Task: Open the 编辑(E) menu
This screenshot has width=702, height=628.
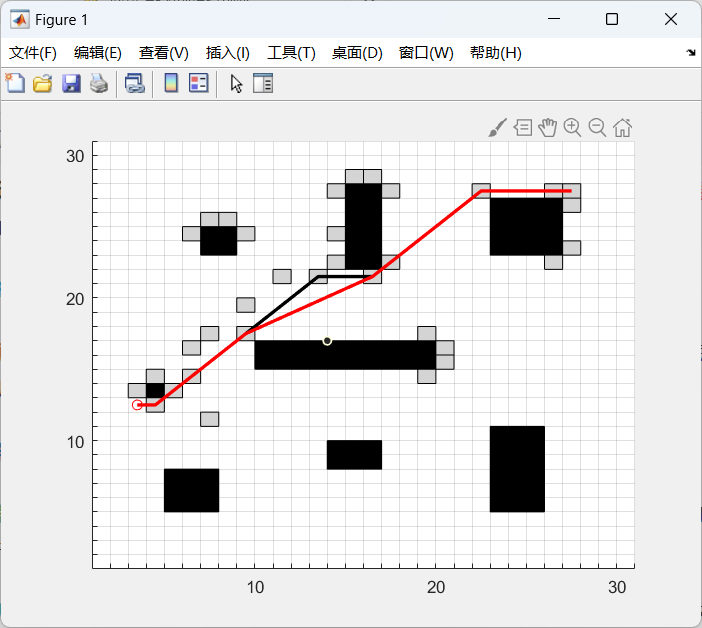Action: 98,53
